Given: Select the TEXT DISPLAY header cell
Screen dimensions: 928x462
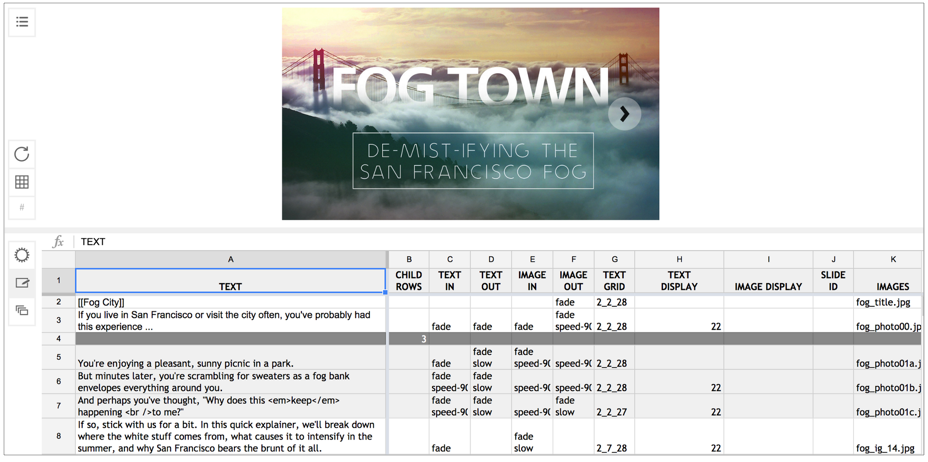Looking at the screenshot, I should pyautogui.click(x=679, y=281).
